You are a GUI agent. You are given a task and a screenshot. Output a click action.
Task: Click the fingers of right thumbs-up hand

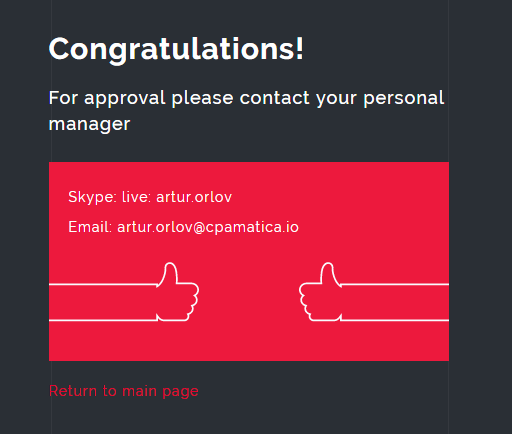[x=305, y=302]
